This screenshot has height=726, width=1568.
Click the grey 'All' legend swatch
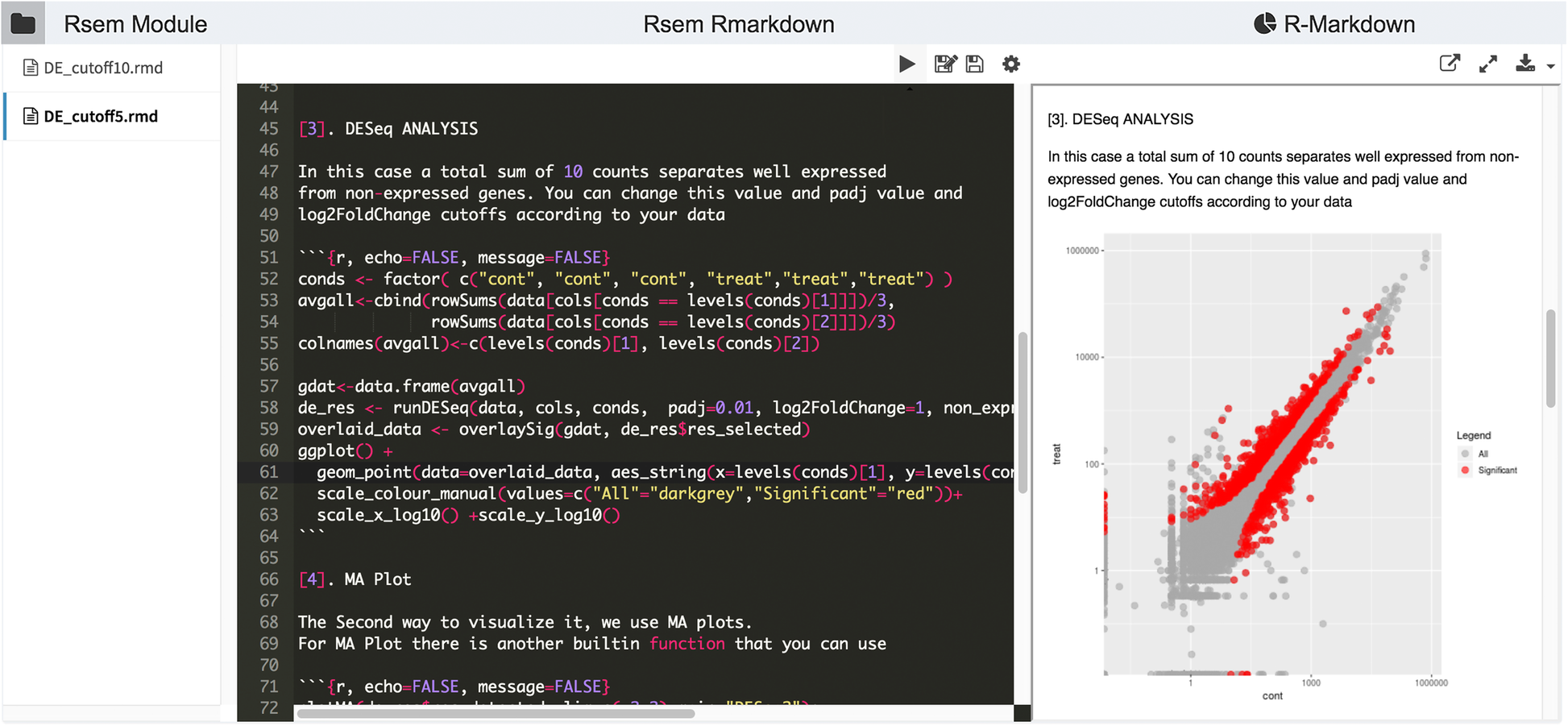coord(1465,454)
